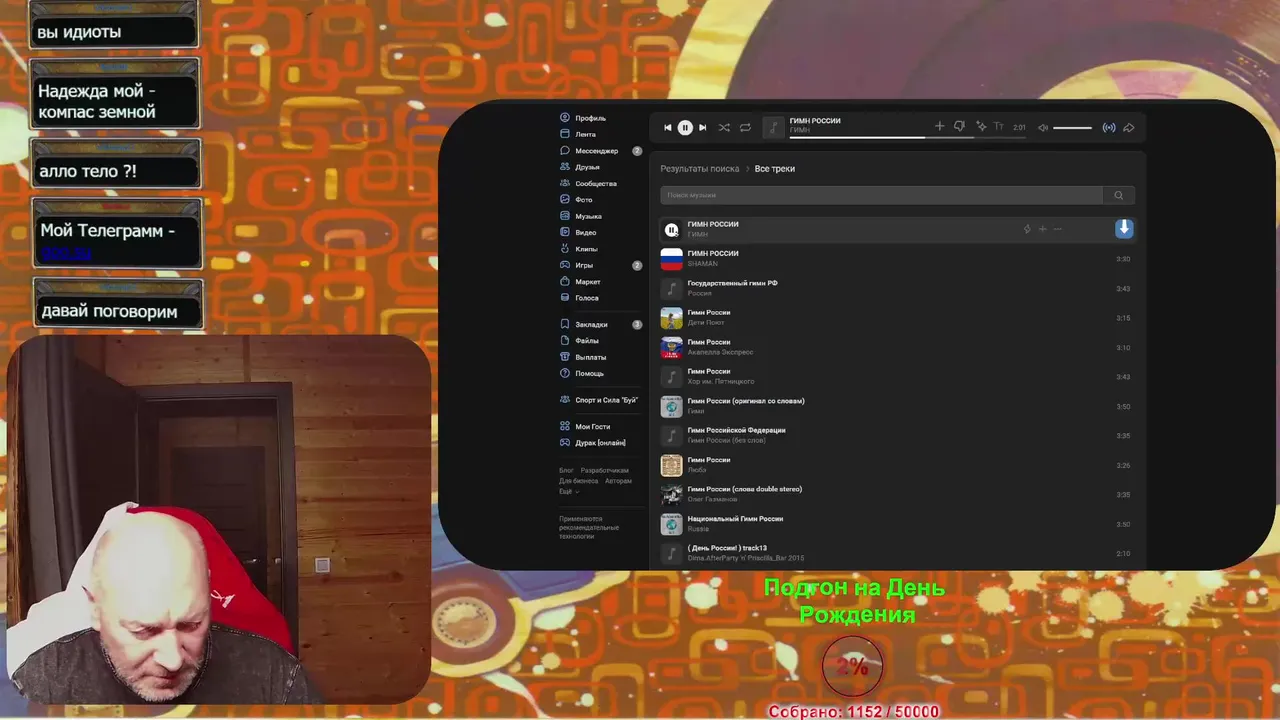
Task: Add current track with plus icon in player
Action: pyautogui.click(x=939, y=126)
